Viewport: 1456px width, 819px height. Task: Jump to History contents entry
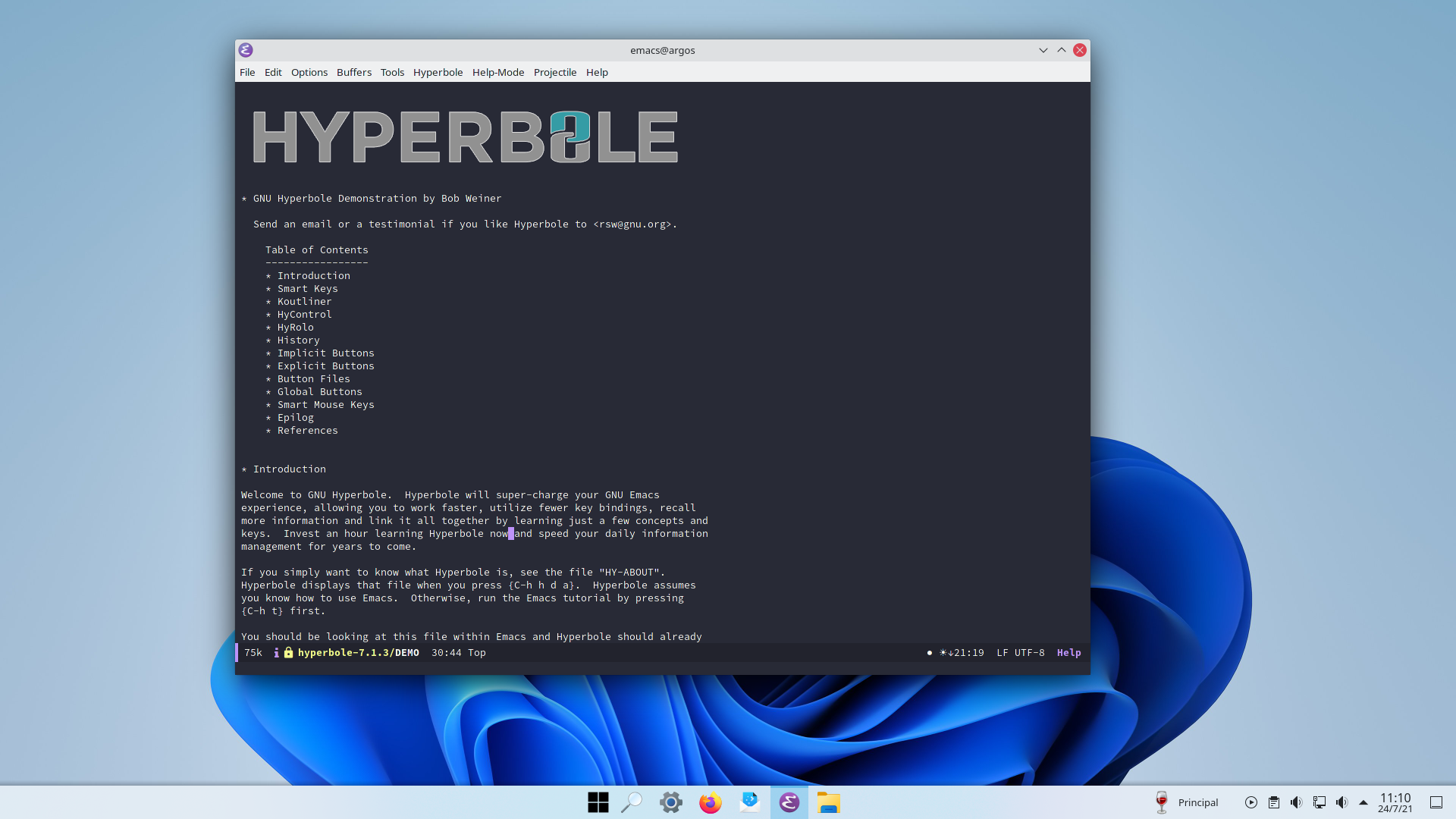298,340
